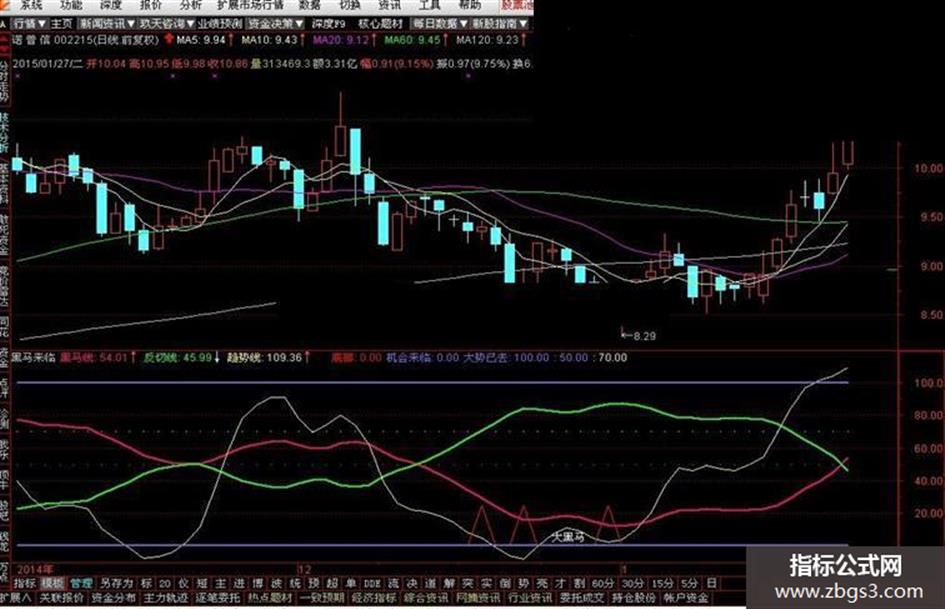This screenshot has height=609, width=945.
Task: Go to the 主页 button
Action: 61,24
